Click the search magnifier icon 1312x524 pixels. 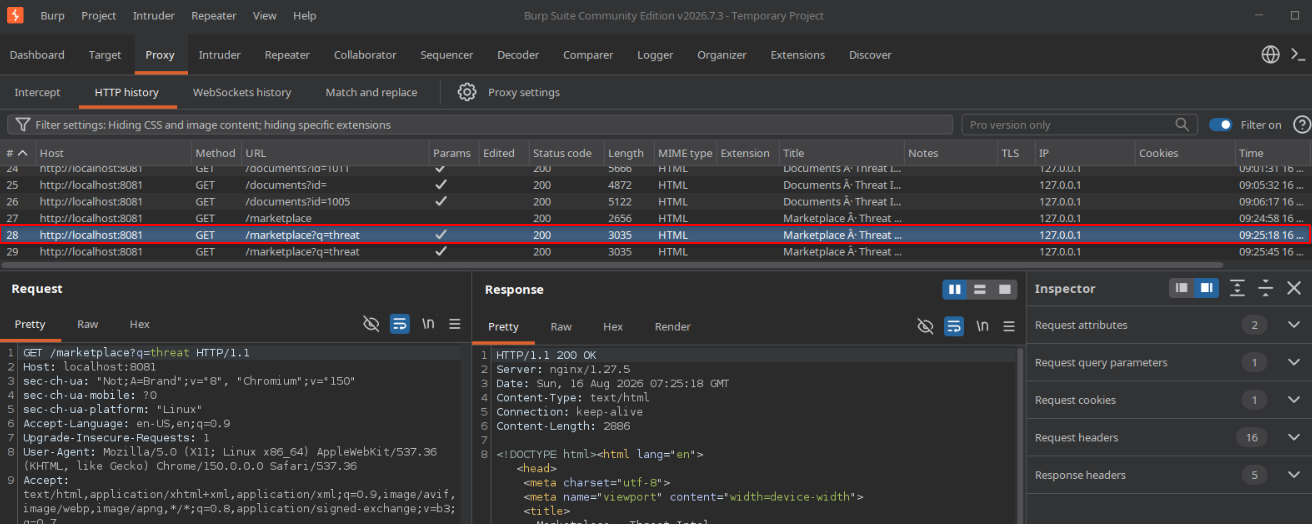1182,124
